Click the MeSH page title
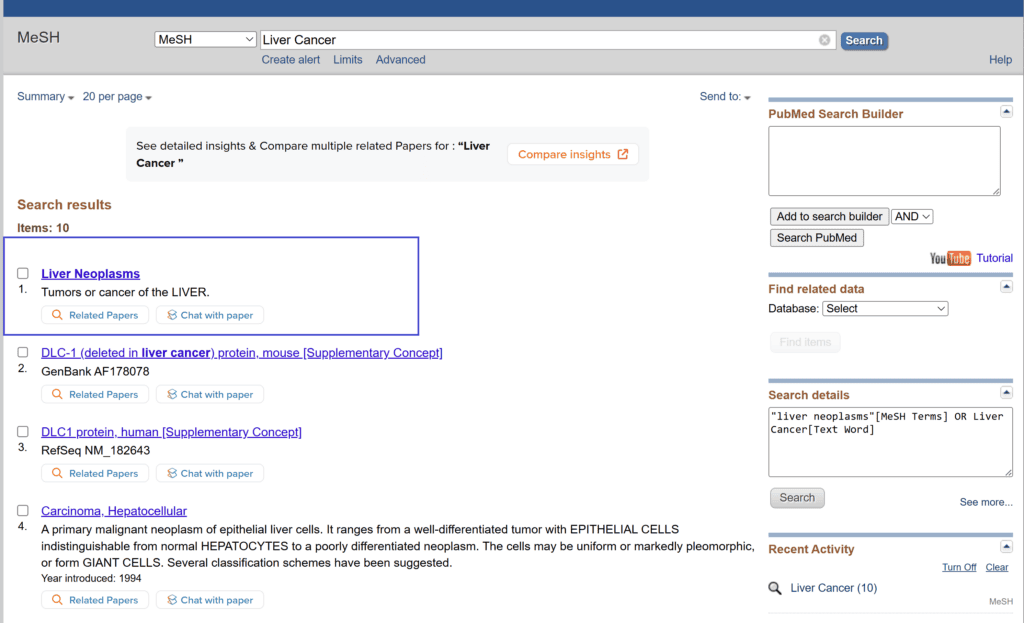 click(x=39, y=37)
